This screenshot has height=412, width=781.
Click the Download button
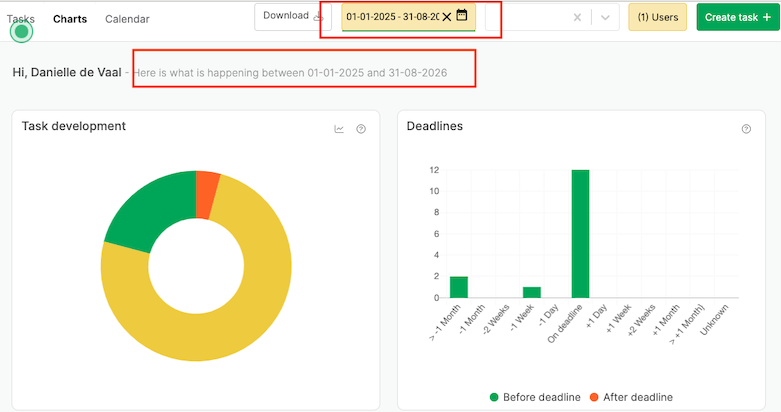[287, 16]
